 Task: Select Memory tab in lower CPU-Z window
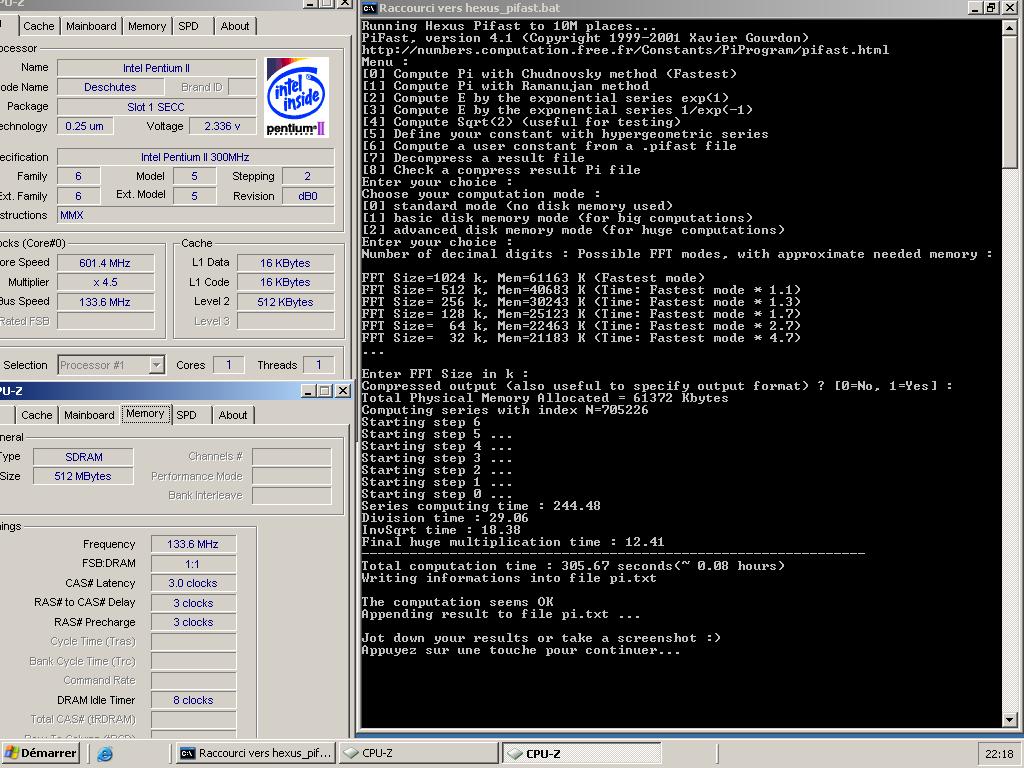click(145, 413)
